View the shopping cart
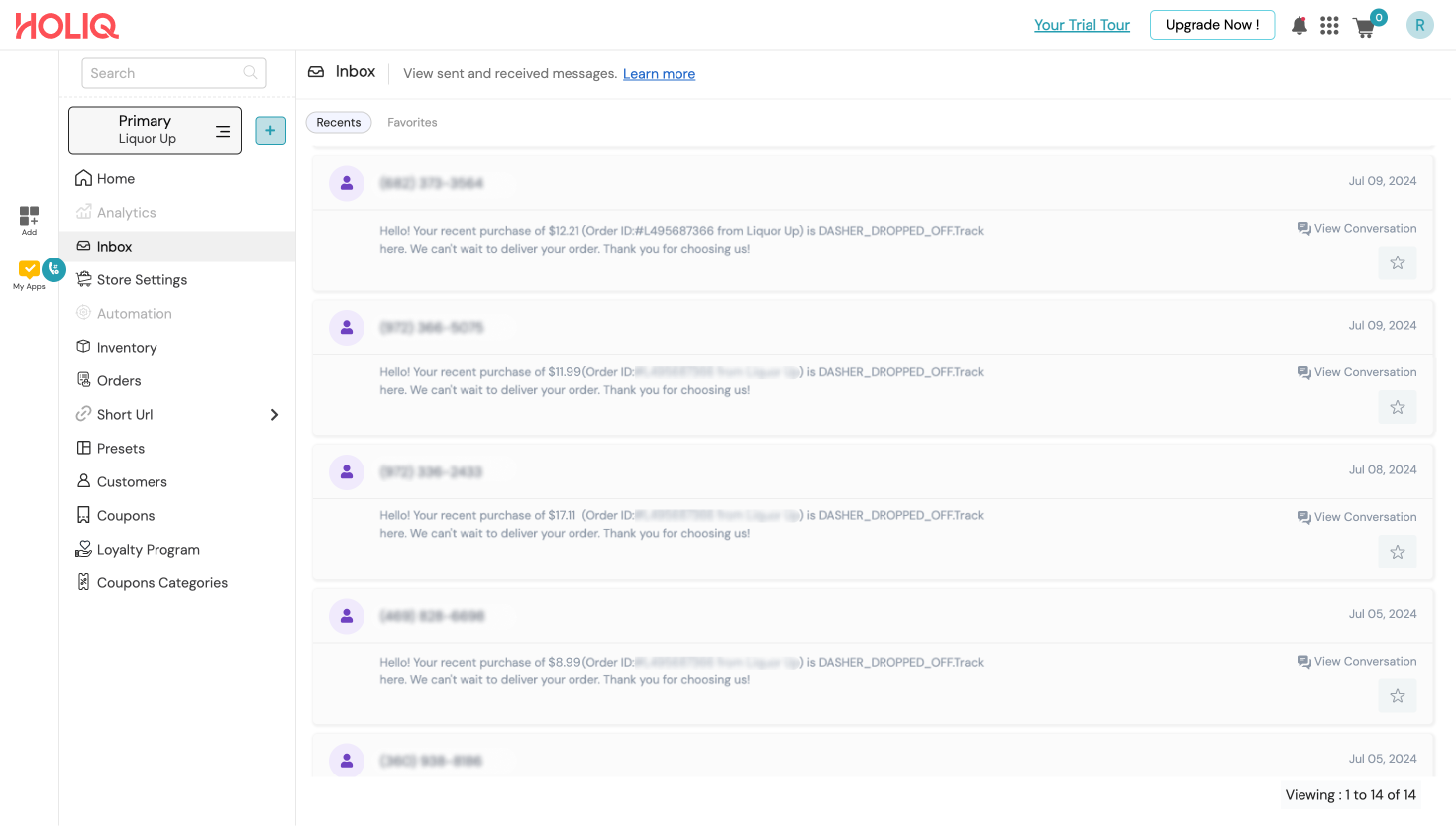The image size is (1456, 826). [x=1365, y=27]
